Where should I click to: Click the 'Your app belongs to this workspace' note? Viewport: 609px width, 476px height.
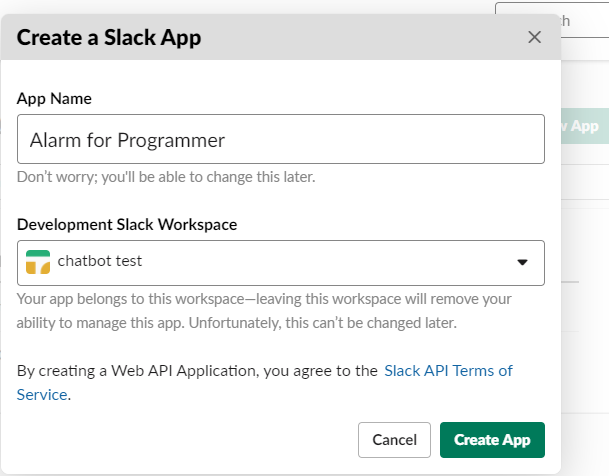264,311
